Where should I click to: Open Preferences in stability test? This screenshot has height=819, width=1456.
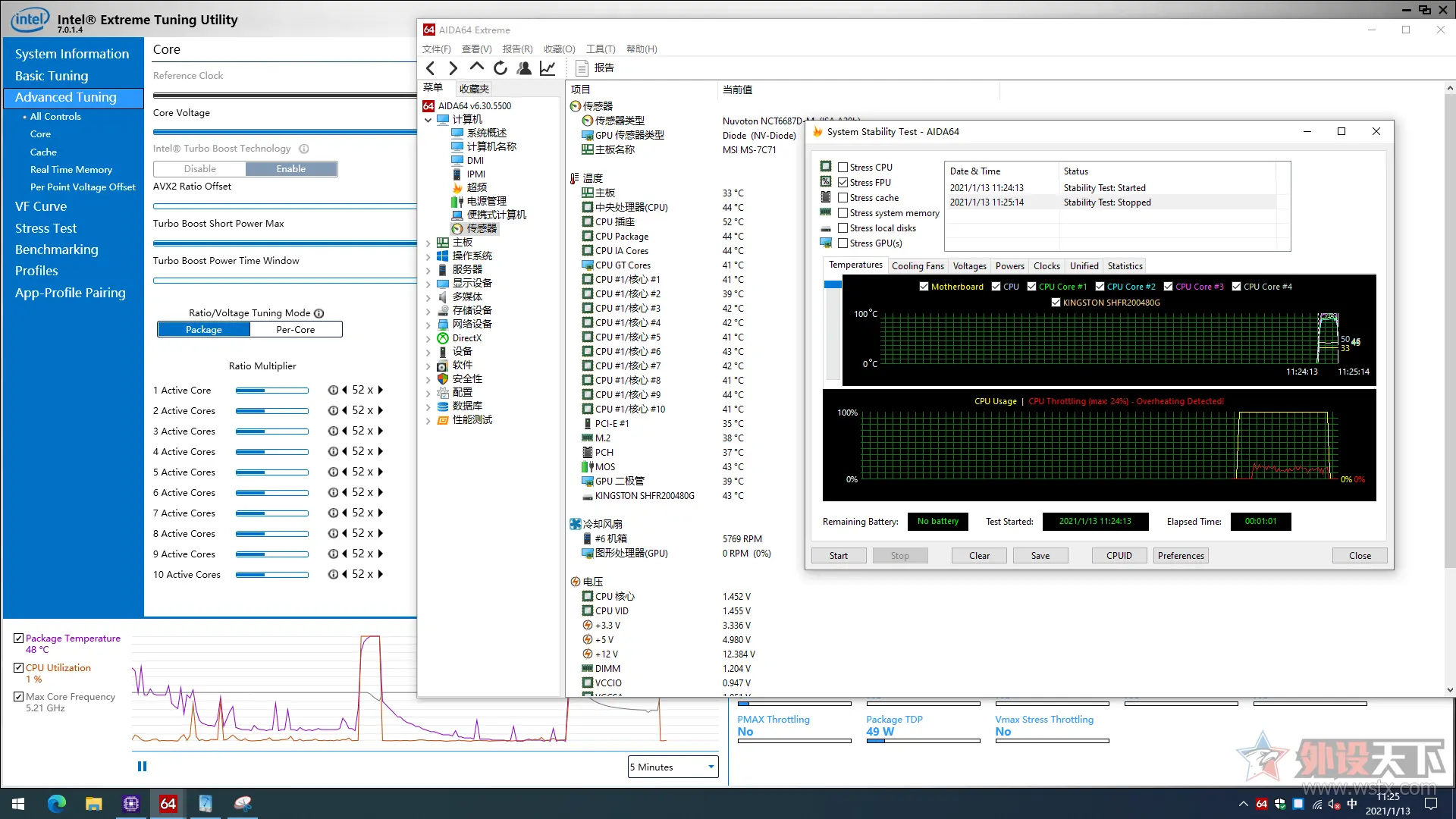click(x=1181, y=556)
